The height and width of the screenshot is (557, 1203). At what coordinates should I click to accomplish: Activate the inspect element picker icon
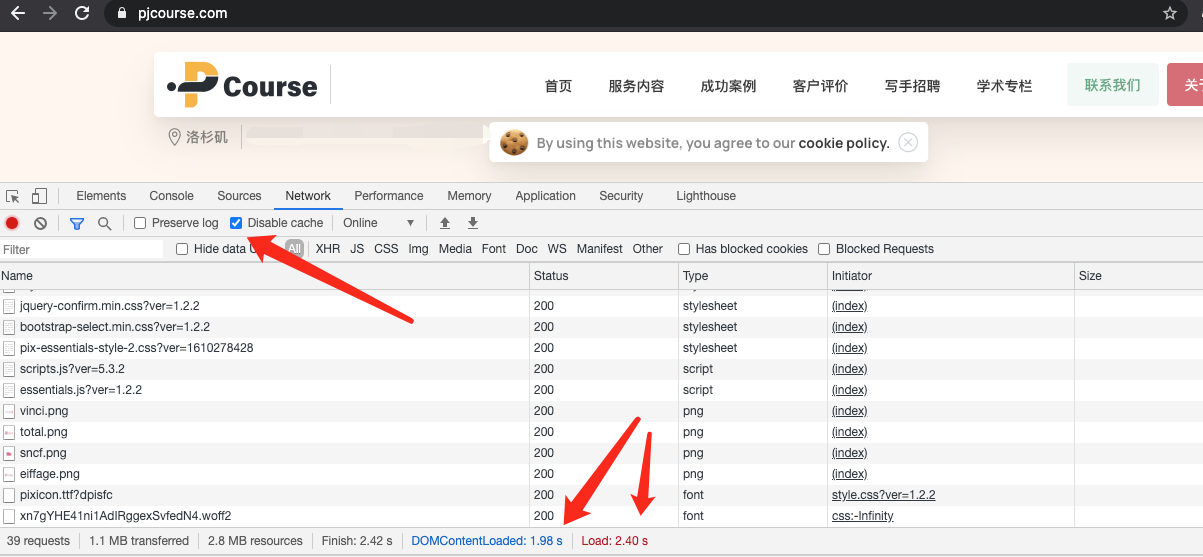pos(13,196)
